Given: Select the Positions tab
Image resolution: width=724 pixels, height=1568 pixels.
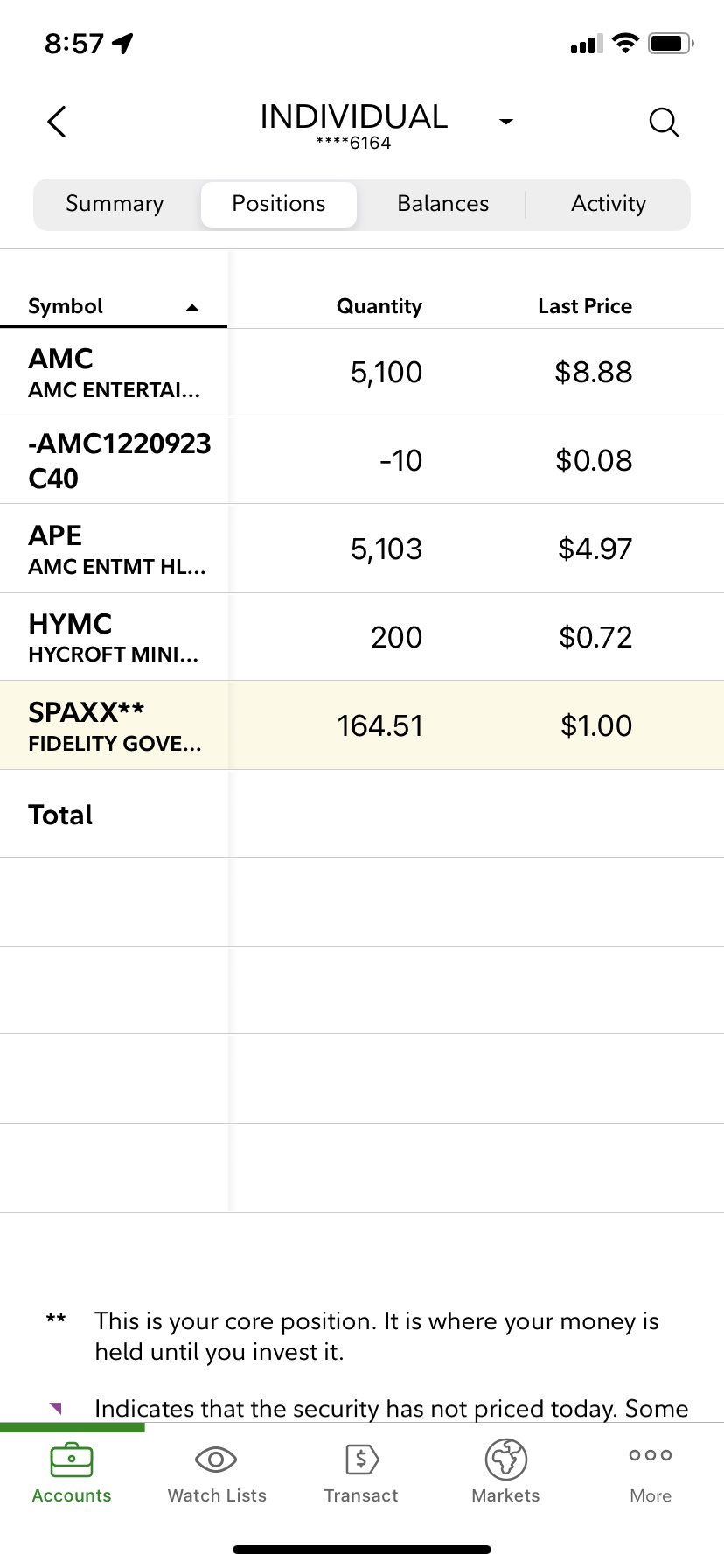Looking at the screenshot, I should point(279,204).
